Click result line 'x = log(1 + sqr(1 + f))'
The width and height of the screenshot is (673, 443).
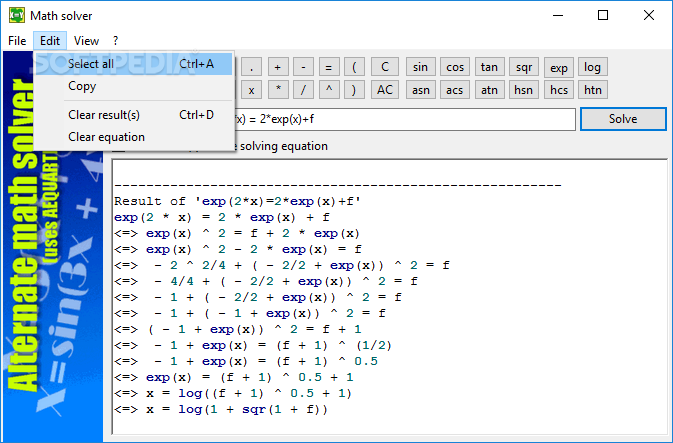(x=221, y=410)
